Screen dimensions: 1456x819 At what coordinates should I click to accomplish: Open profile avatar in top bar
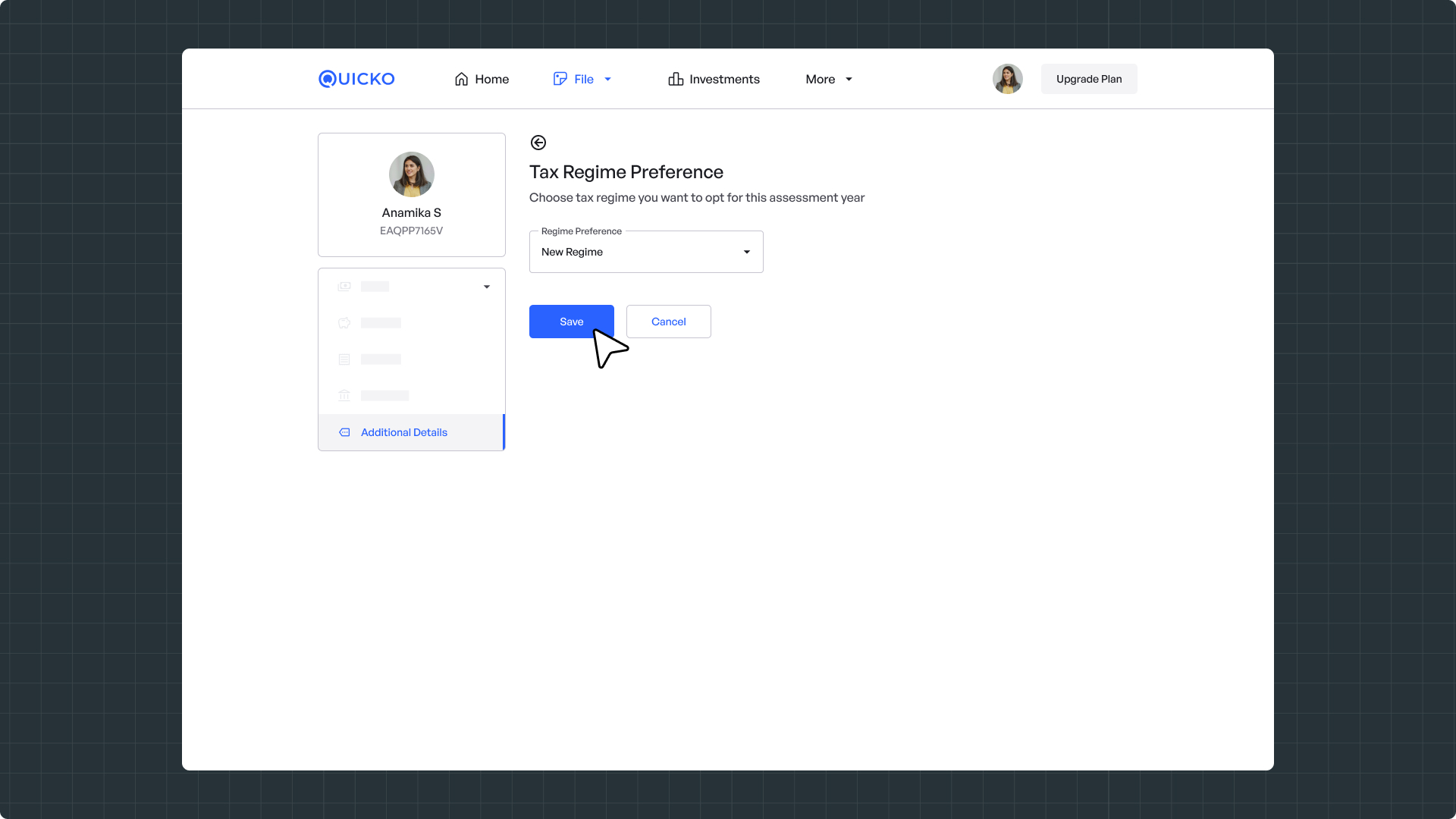1007,79
